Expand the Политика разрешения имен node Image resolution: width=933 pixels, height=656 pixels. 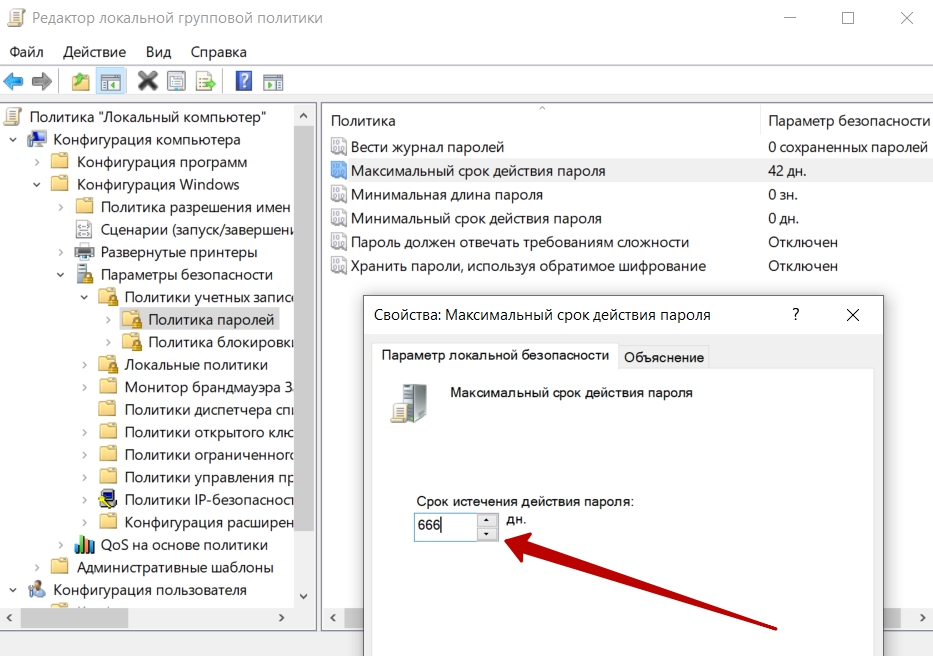click(61, 207)
